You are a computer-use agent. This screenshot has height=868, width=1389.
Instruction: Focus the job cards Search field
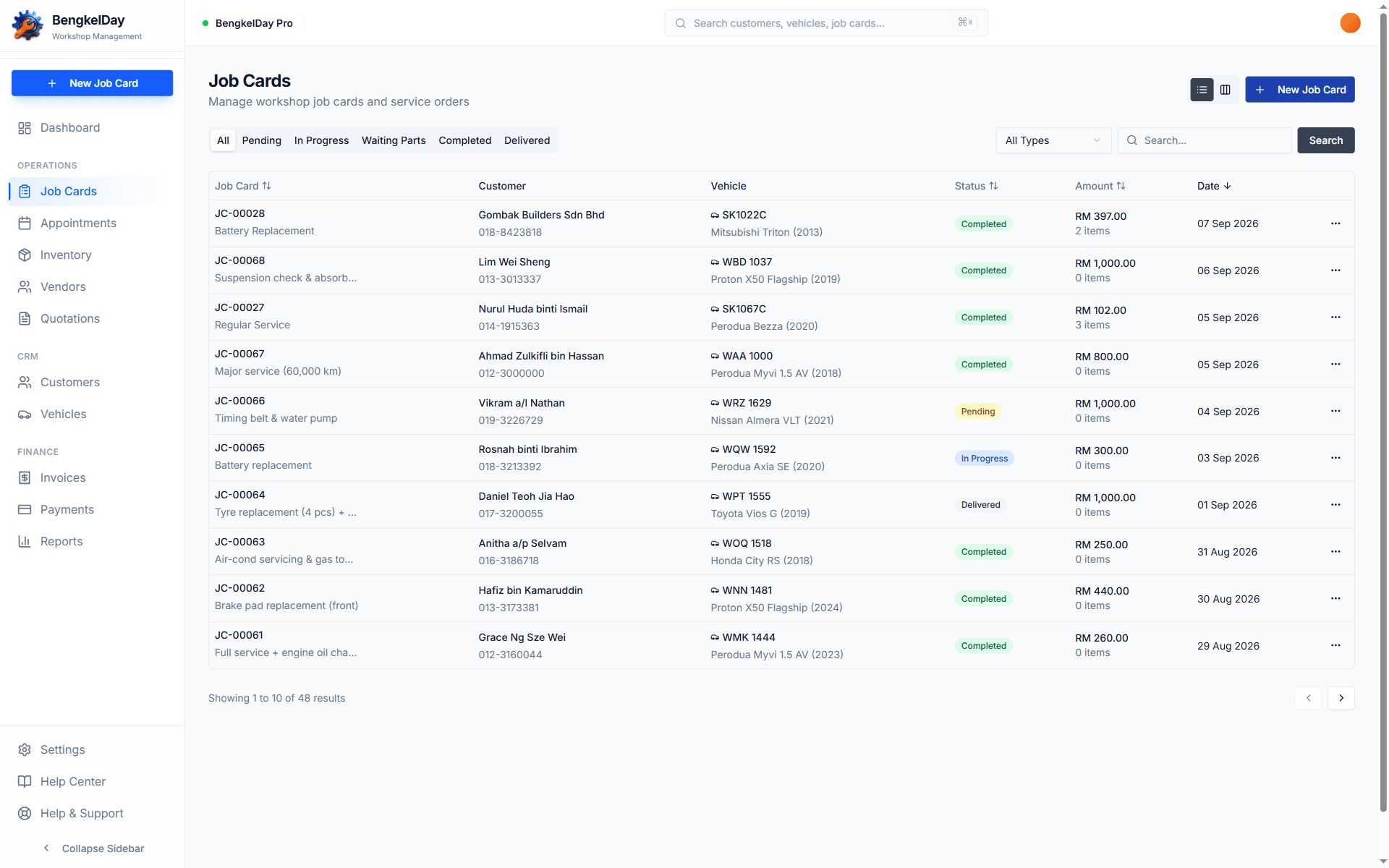click(1205, 140)
